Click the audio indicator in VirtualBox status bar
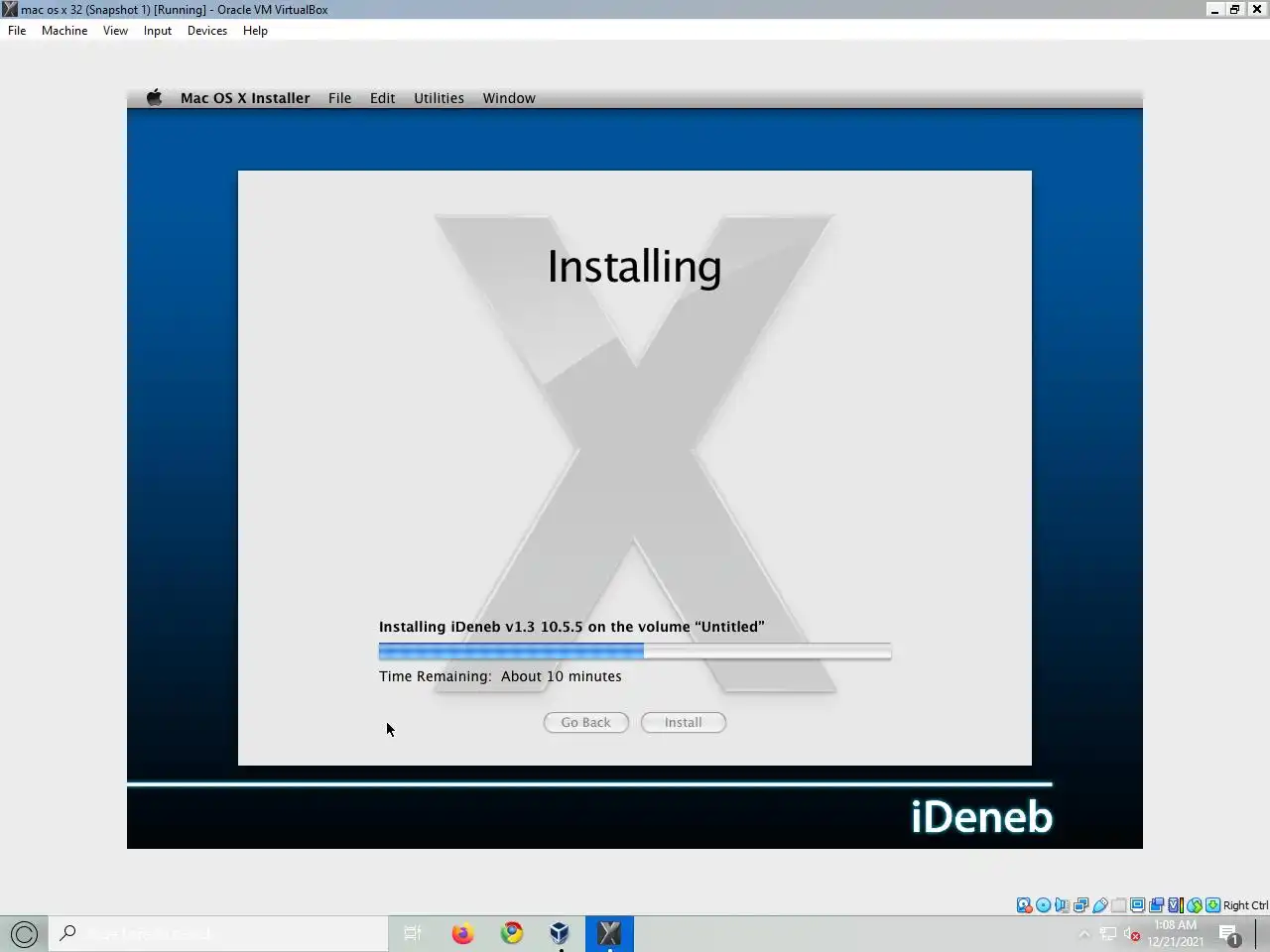This screenshot has height=952, width=1270. [1062, 905]
